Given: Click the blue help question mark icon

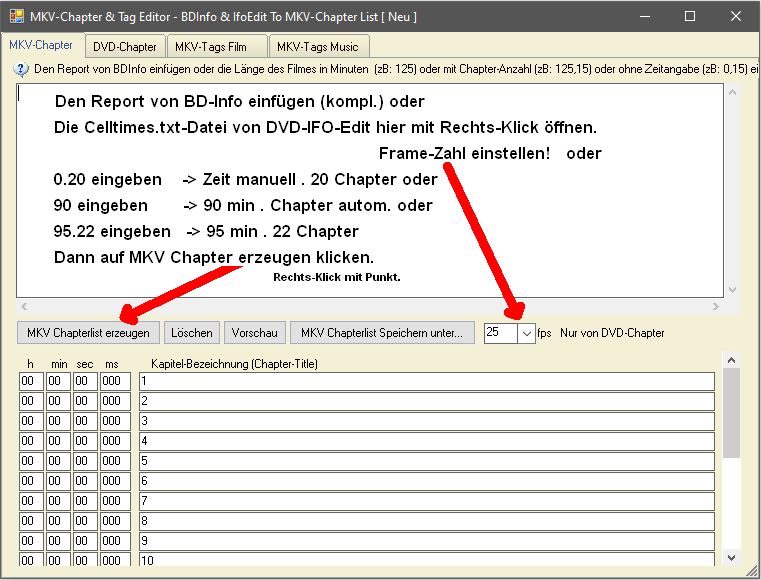Looking at the screenshot, I should pos(21,69).
